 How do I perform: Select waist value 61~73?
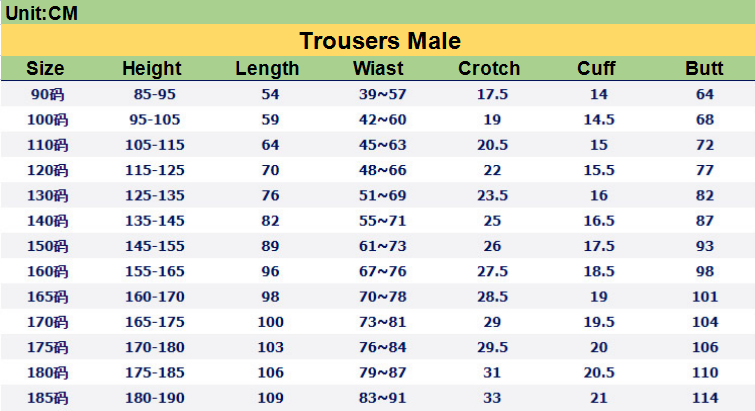(382, 246)
